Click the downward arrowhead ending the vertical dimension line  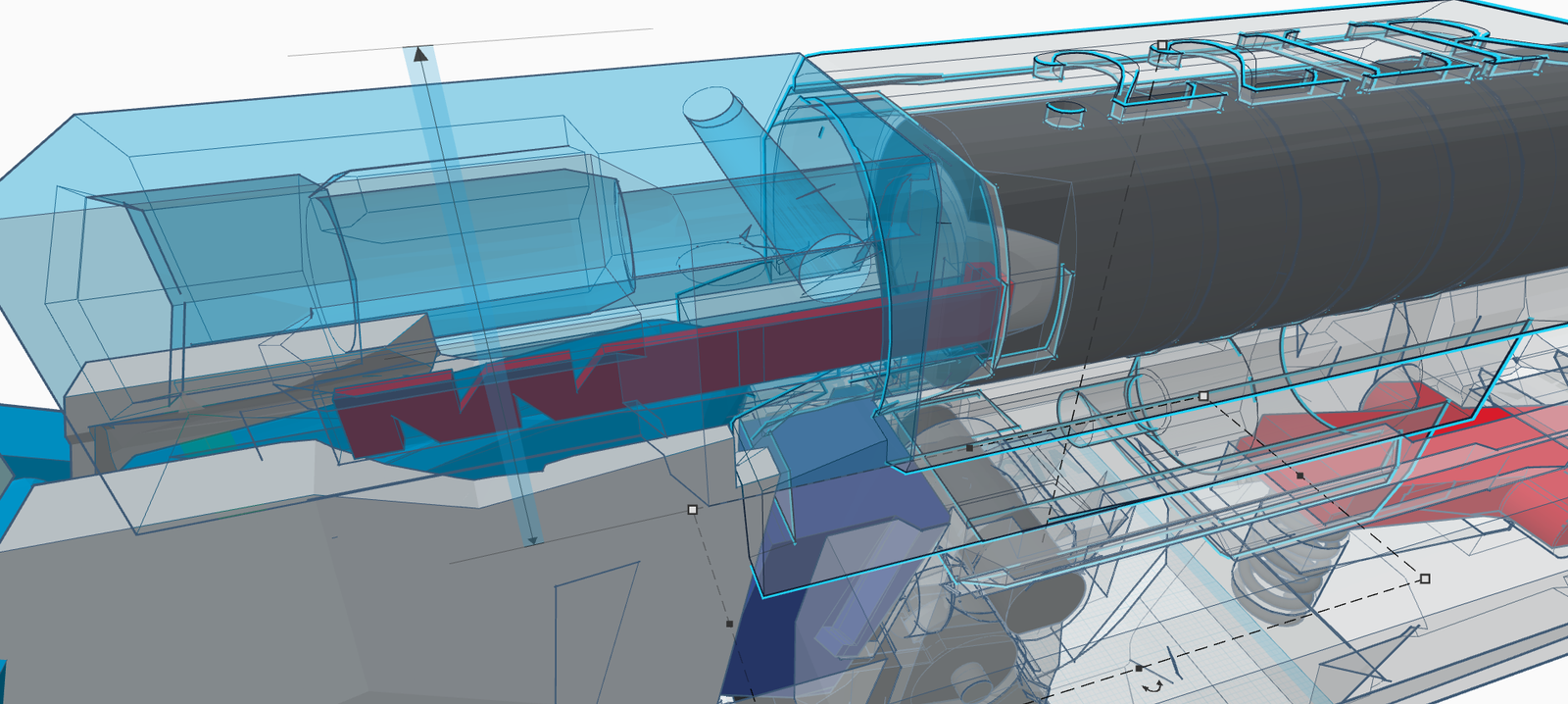533,538
